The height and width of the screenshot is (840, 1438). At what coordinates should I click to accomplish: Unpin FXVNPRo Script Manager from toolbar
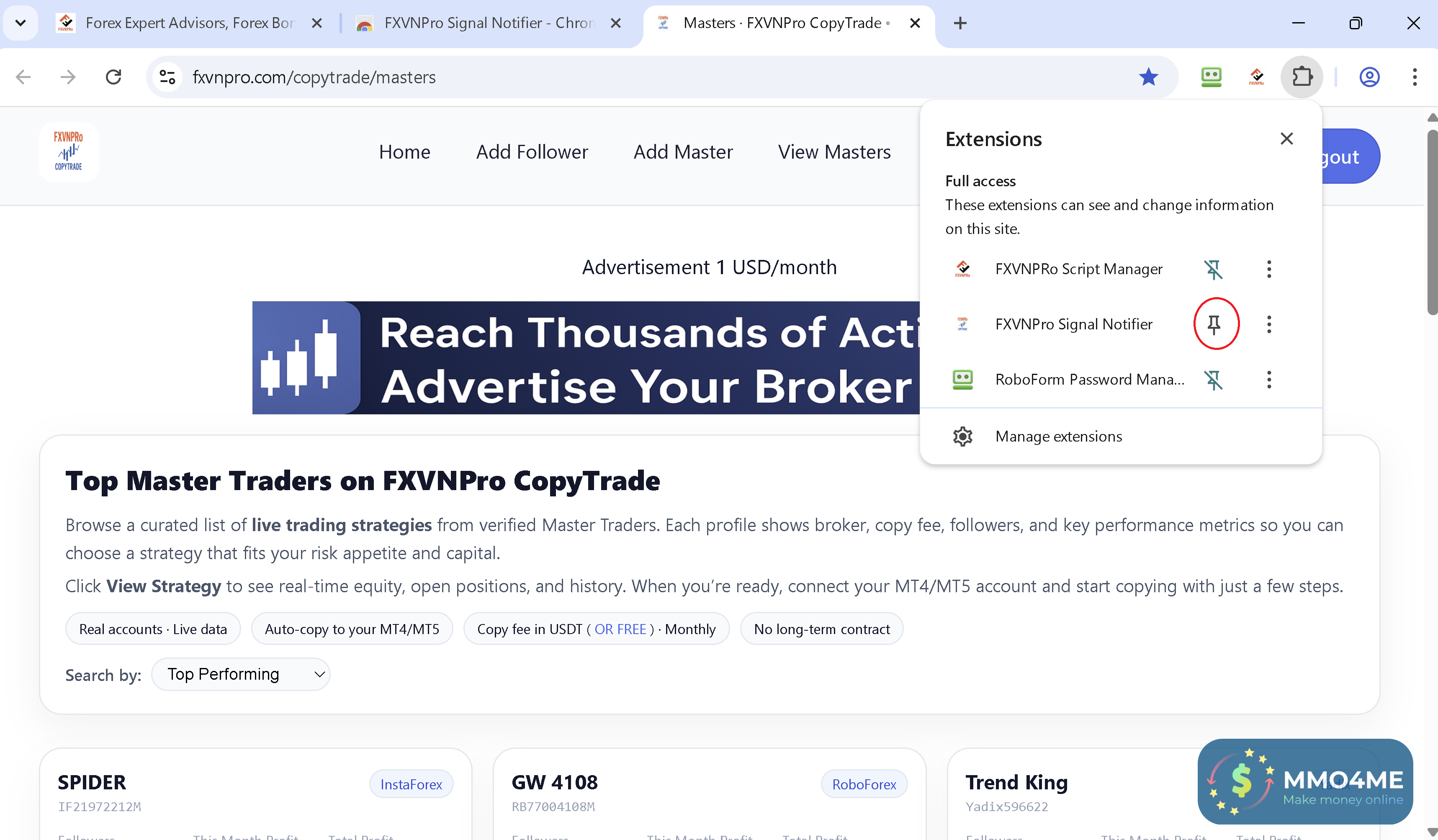1214,270
